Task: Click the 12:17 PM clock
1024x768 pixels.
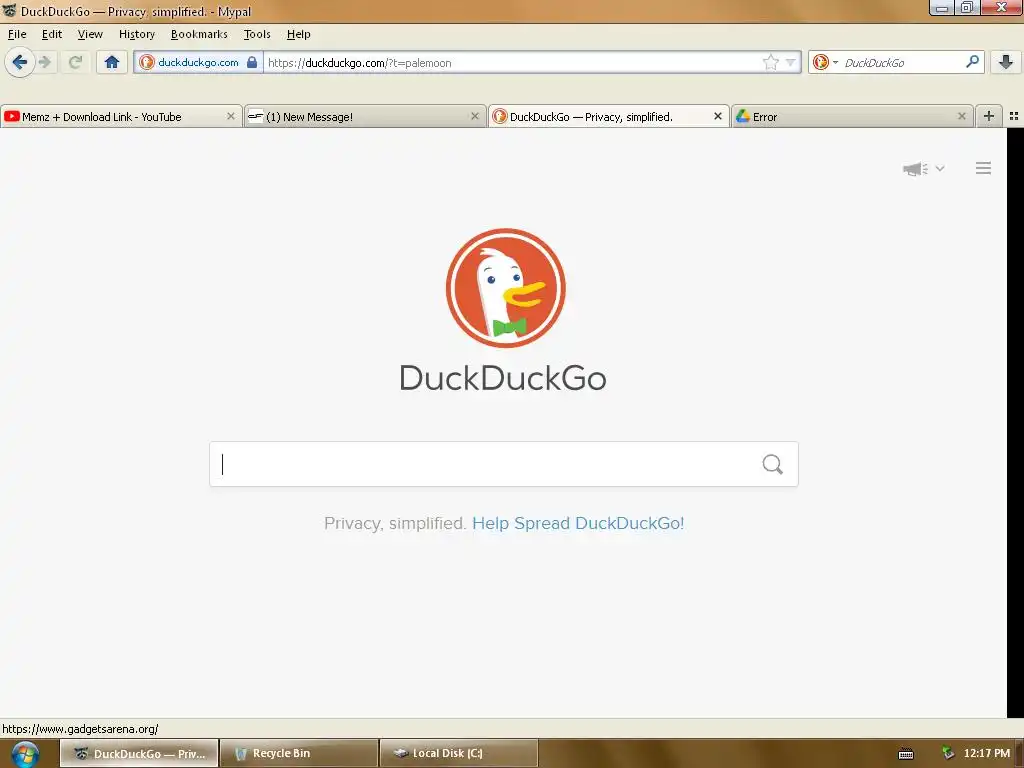Action: pyautogui.click(x=987, y=753)
